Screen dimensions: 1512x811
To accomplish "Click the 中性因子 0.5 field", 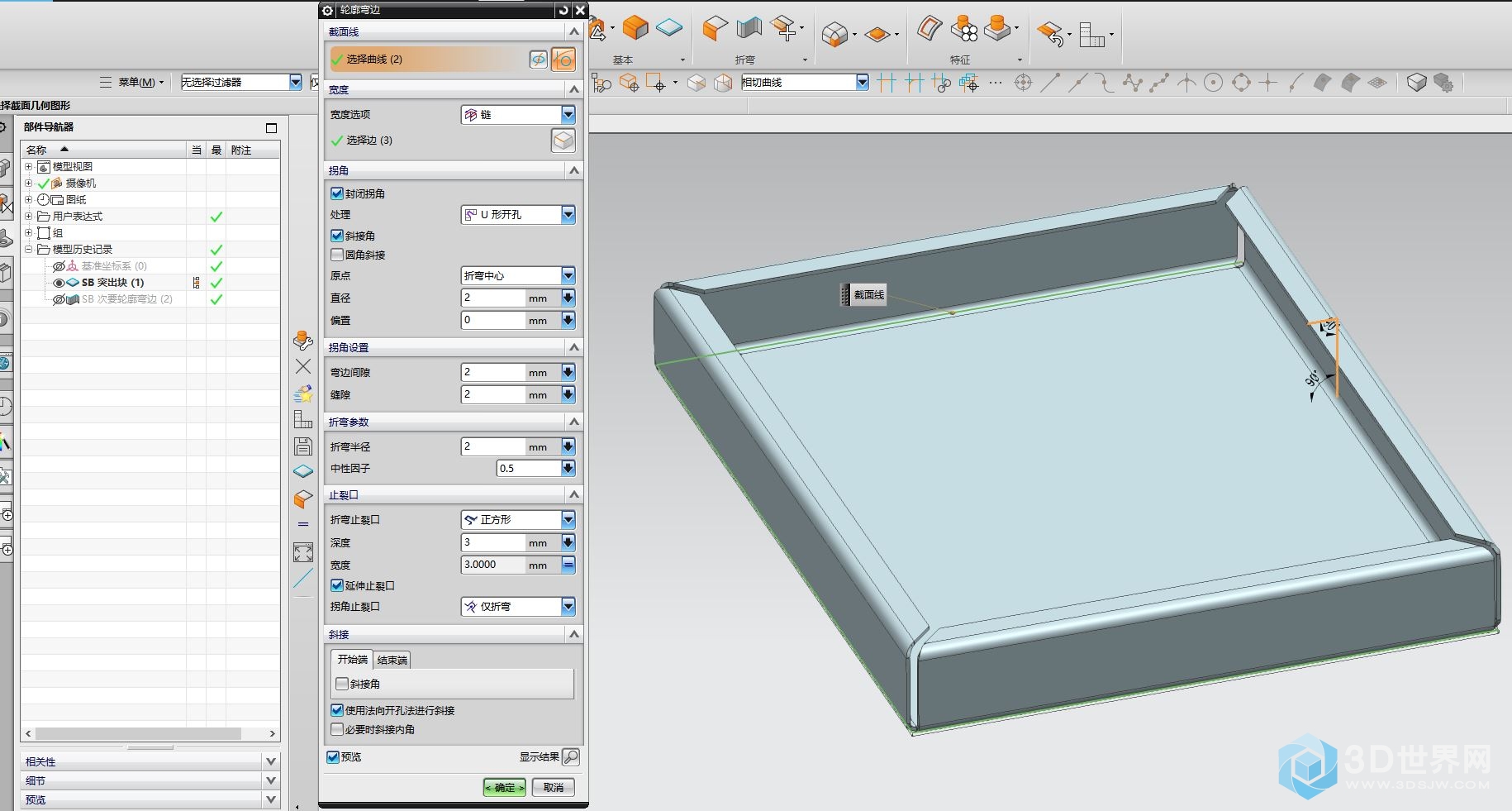I will [529, 468].
